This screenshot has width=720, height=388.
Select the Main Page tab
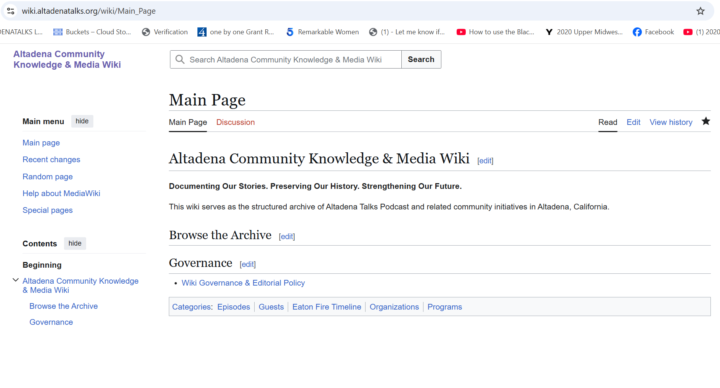coord(188,122)
